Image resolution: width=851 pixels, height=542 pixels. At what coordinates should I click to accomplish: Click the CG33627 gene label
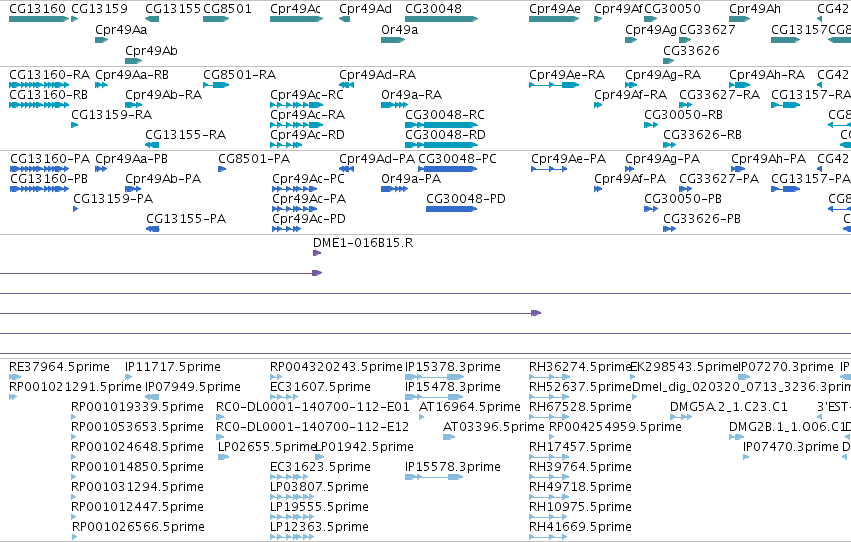pos(707,30)
